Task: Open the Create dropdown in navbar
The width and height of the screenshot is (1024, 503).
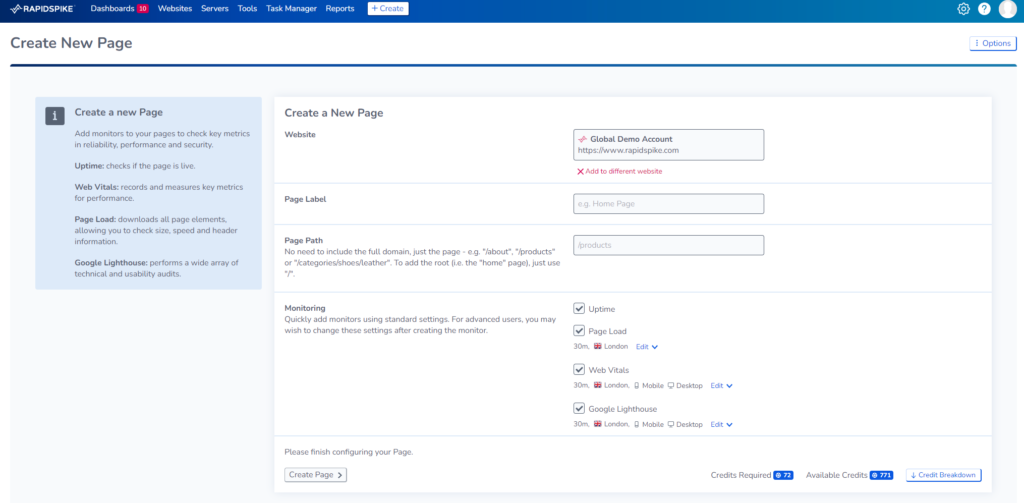Action: coord(388,8)
